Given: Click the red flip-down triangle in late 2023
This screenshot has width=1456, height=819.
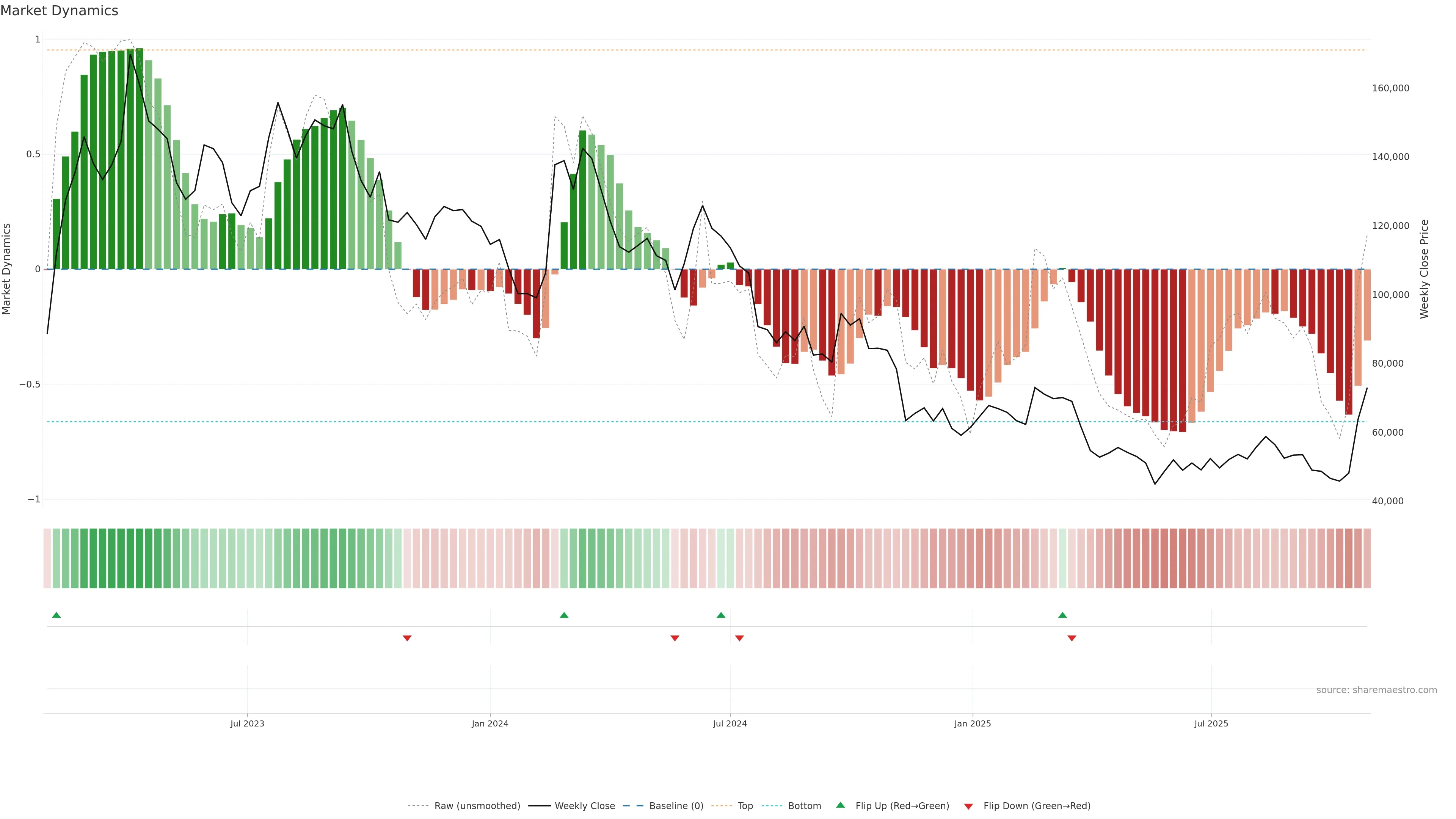Looking at the screenshot, I should tap(407, 638).
